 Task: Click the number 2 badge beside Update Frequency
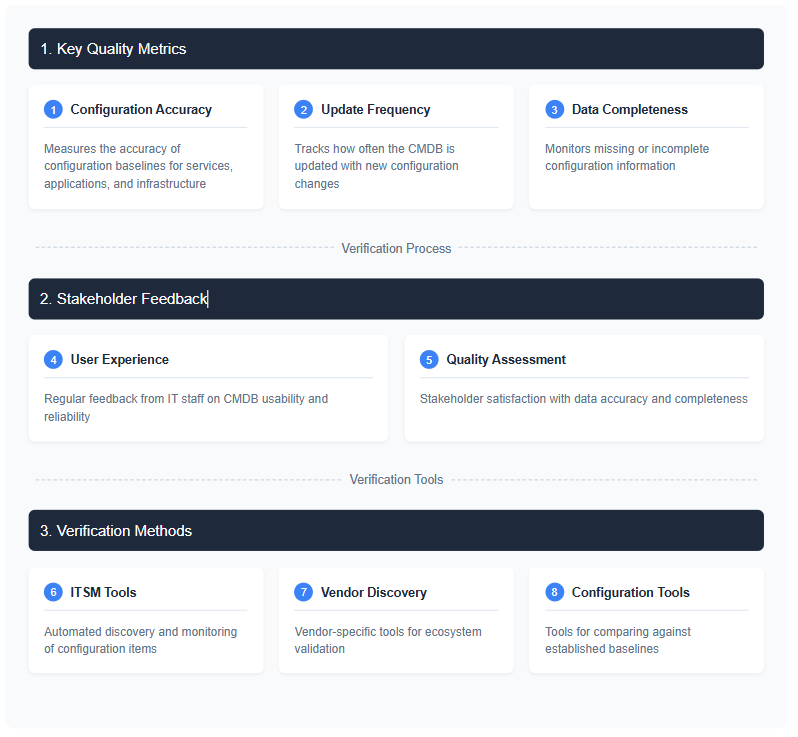point(303,110)
